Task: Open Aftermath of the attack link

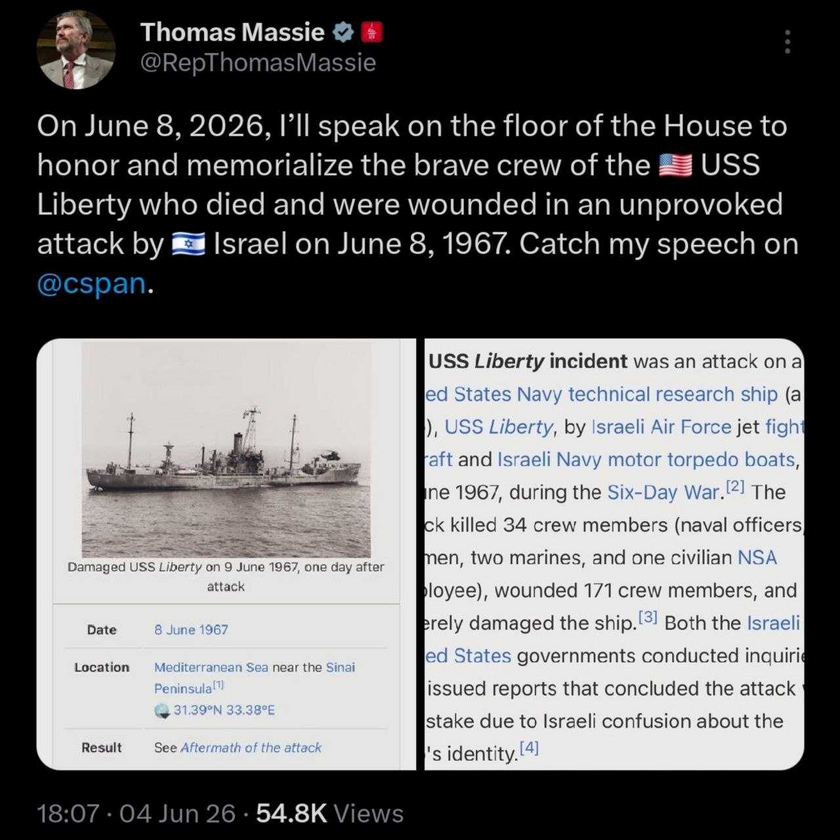Action: 251,748
